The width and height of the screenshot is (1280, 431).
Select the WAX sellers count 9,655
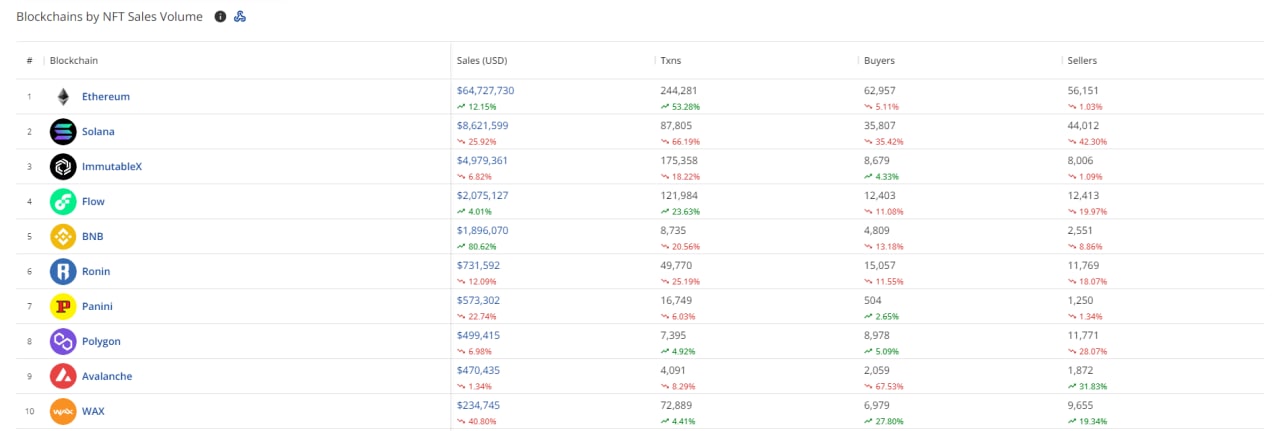pos(1082,405)
